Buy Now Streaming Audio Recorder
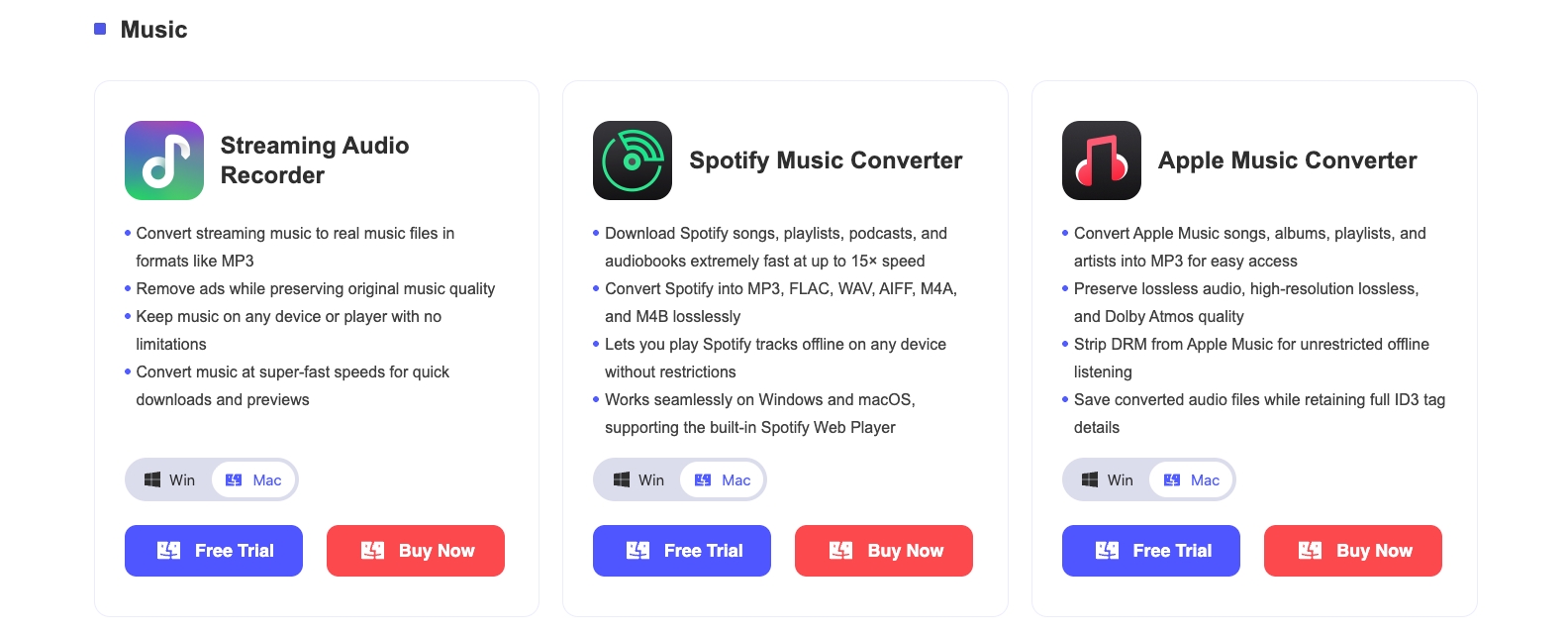Viewport: 1568px width, 635px height. click(416, 551)
